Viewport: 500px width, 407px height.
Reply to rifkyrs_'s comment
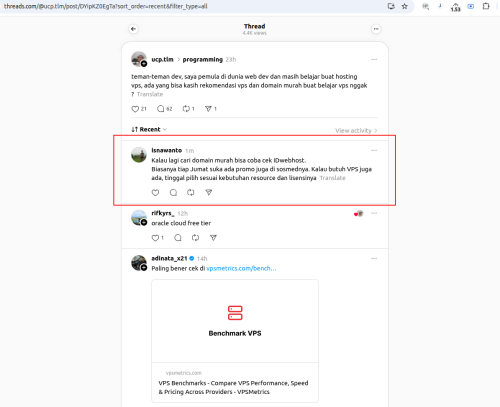point(178,238)
